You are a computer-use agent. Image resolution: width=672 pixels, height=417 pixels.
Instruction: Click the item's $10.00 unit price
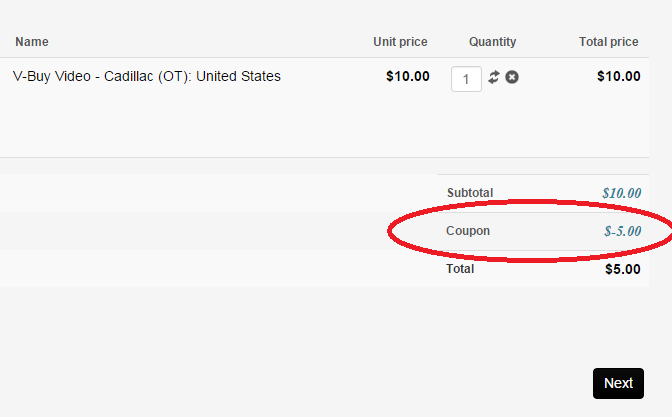click(x=408, y=76)
